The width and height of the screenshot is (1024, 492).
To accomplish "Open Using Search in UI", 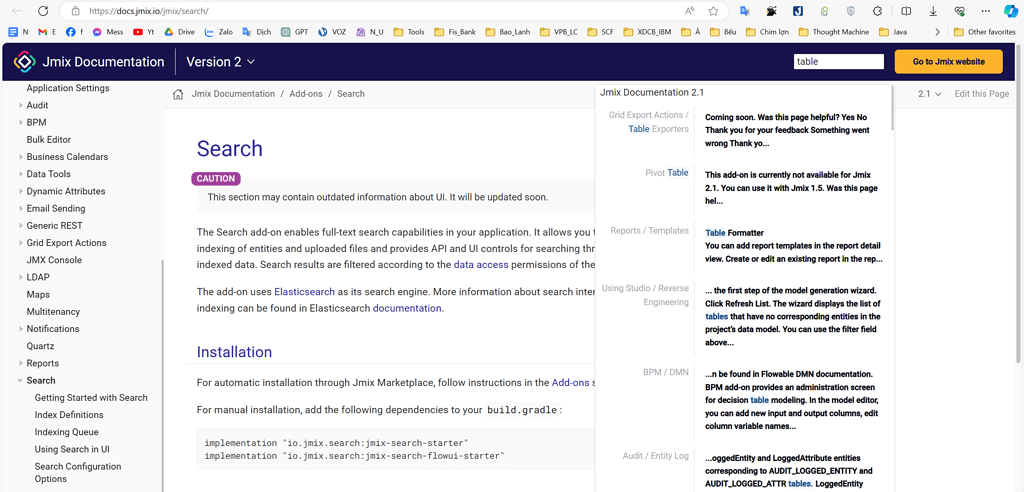I will point(72,450).
